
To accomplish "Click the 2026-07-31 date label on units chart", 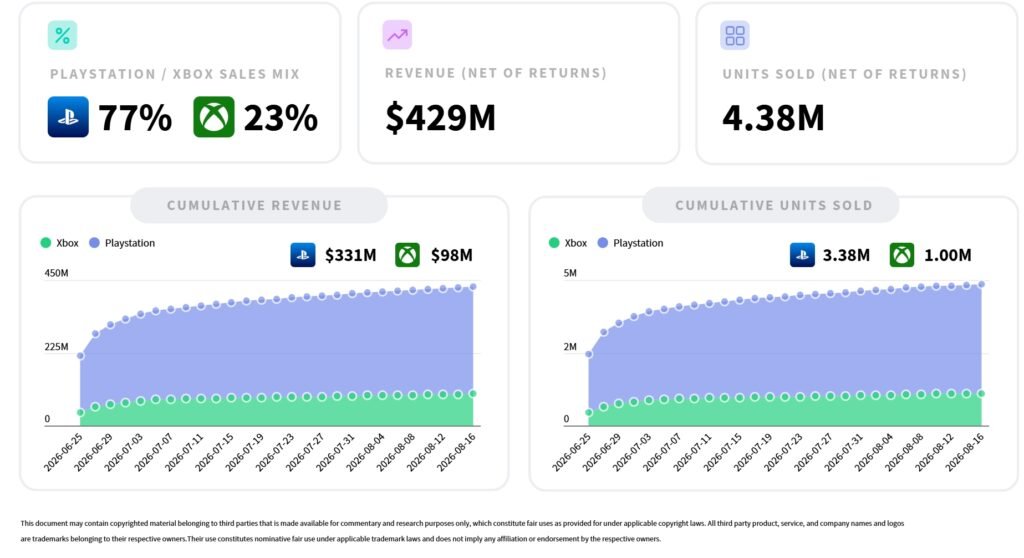I will pos(843,452).
